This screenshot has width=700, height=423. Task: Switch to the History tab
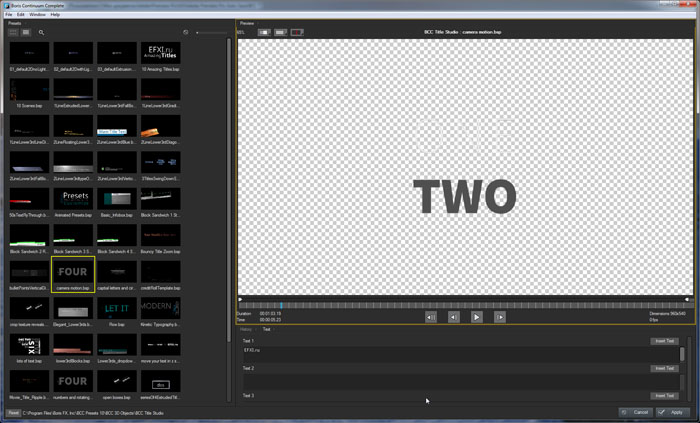pyautogui.click(x=246, y=329)
